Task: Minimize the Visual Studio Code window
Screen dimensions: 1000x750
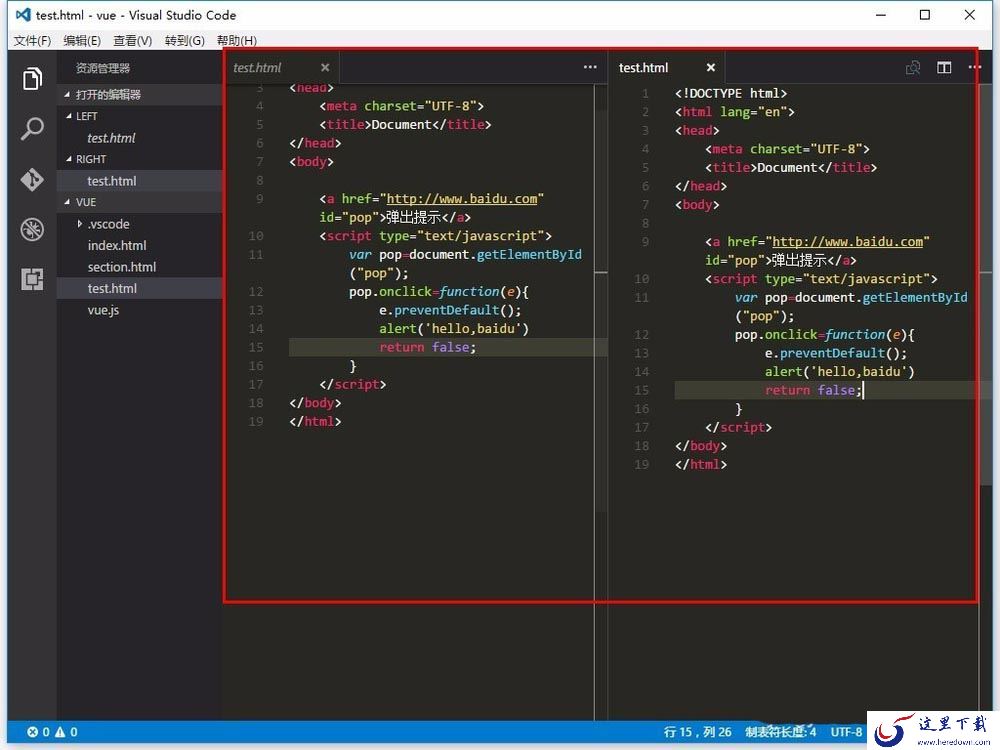Action: pyautogui.click(x=881, y=15)
